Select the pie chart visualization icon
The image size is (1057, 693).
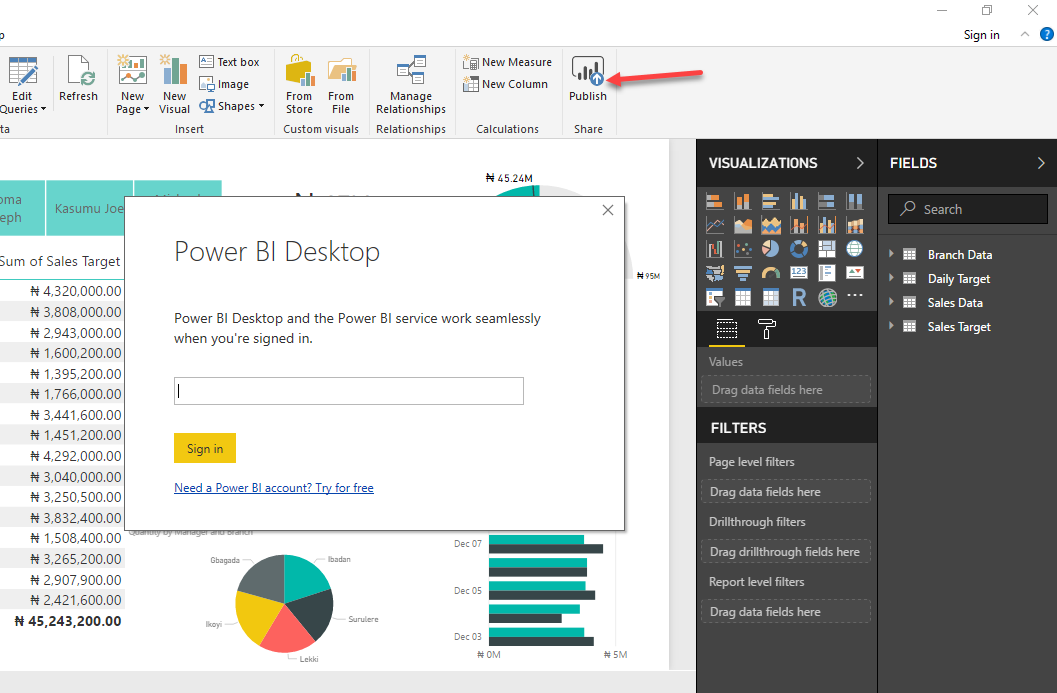click(771, 248)
